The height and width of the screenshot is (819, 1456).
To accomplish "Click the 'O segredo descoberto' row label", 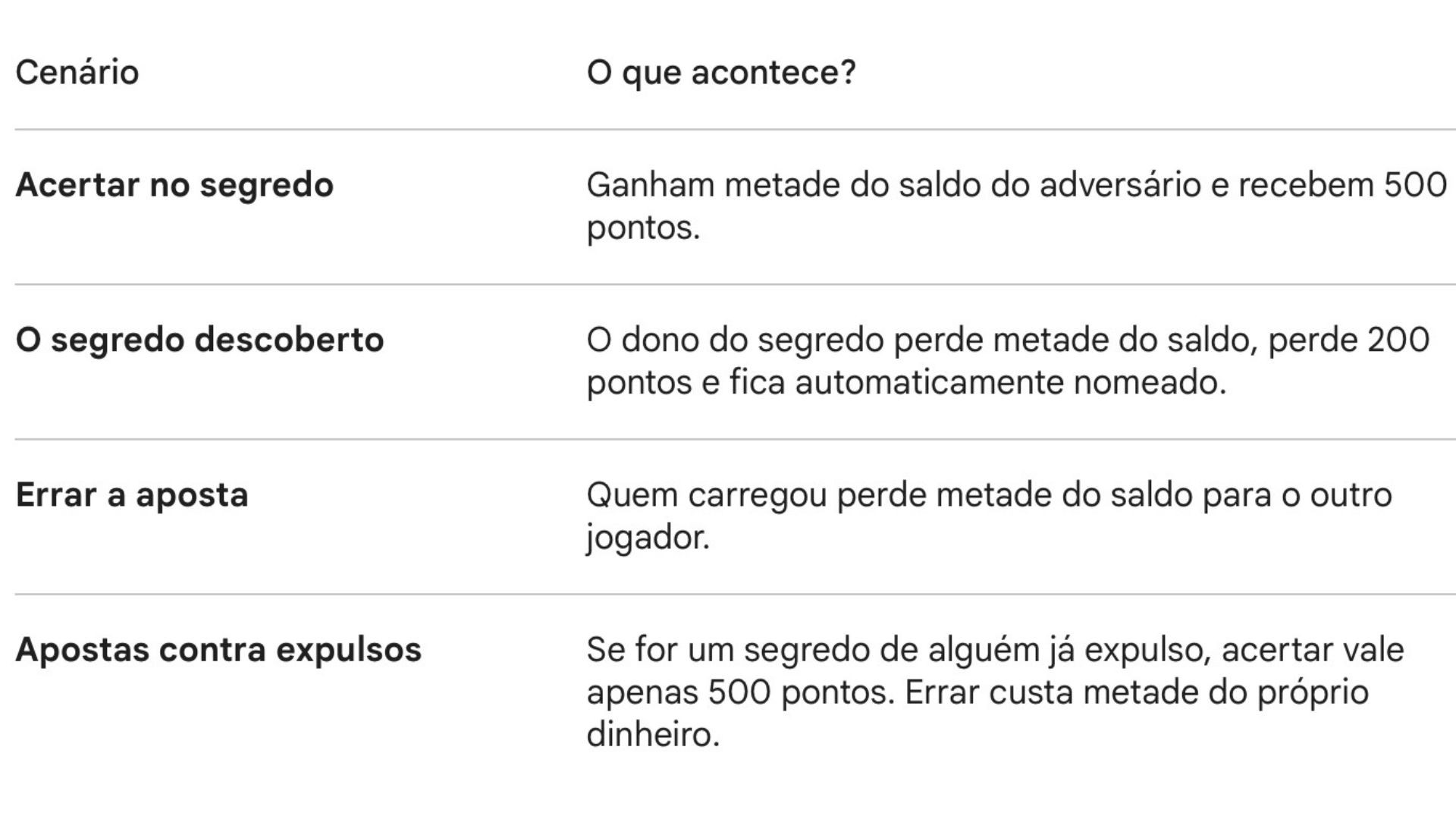I will pos(199,340).
